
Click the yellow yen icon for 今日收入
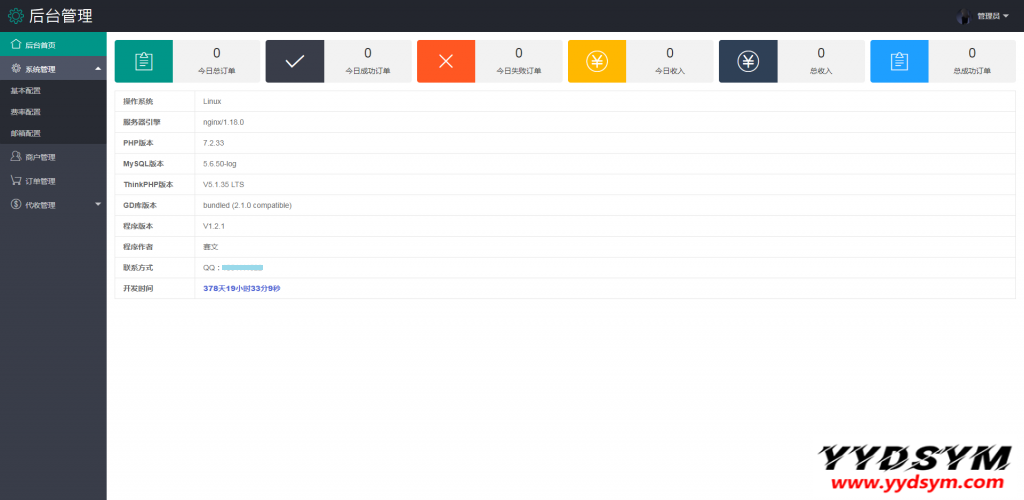[x=597, y=61]
